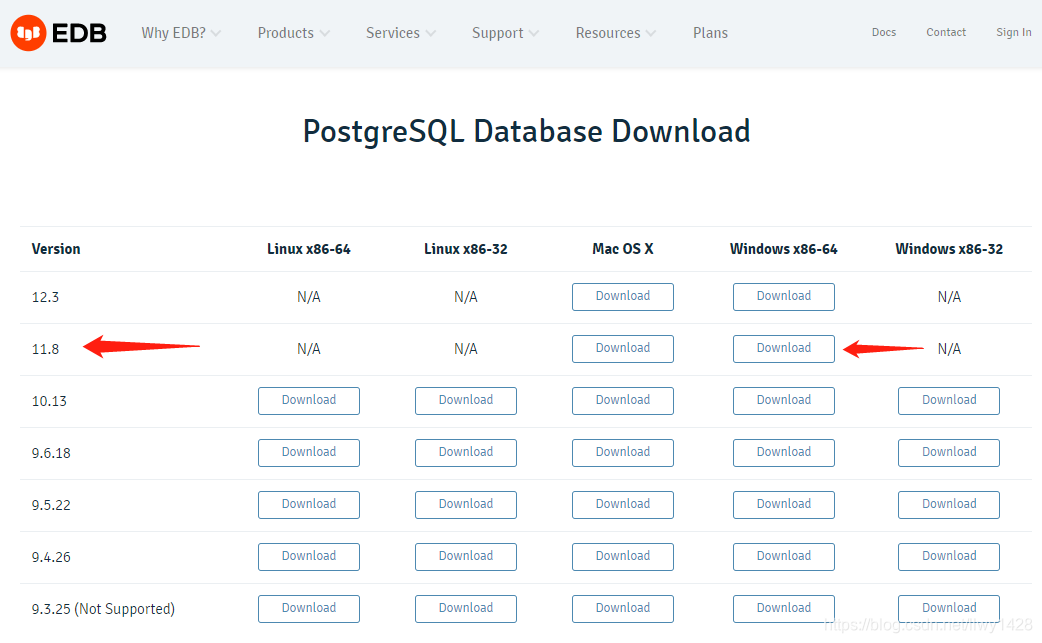The image size is (1042, 643).
Task: Select the 9.6.18 version label
Action: tap(51, 453)
